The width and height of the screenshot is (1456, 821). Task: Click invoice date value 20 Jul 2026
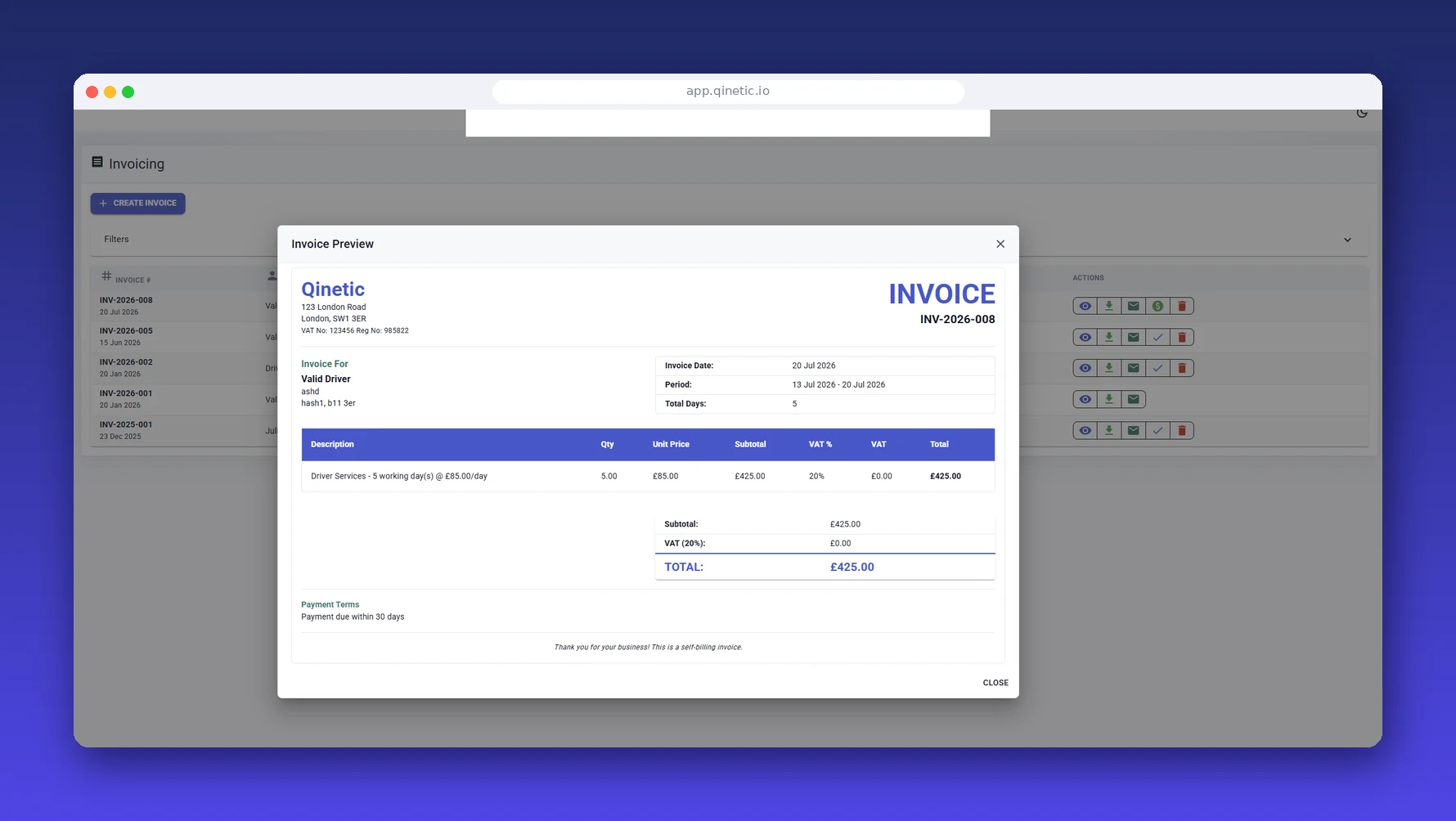(x=814, y=366)
